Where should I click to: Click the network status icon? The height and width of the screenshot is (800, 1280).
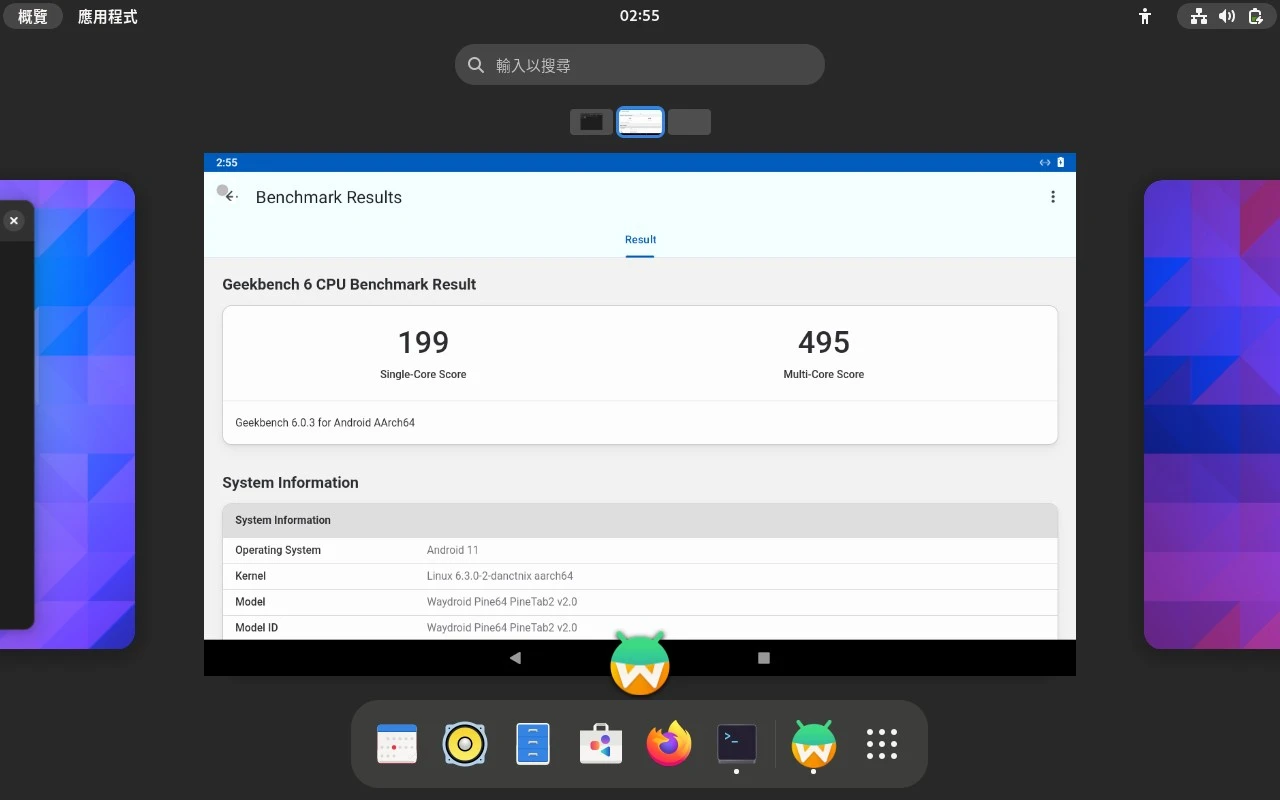coord(1198,16)
